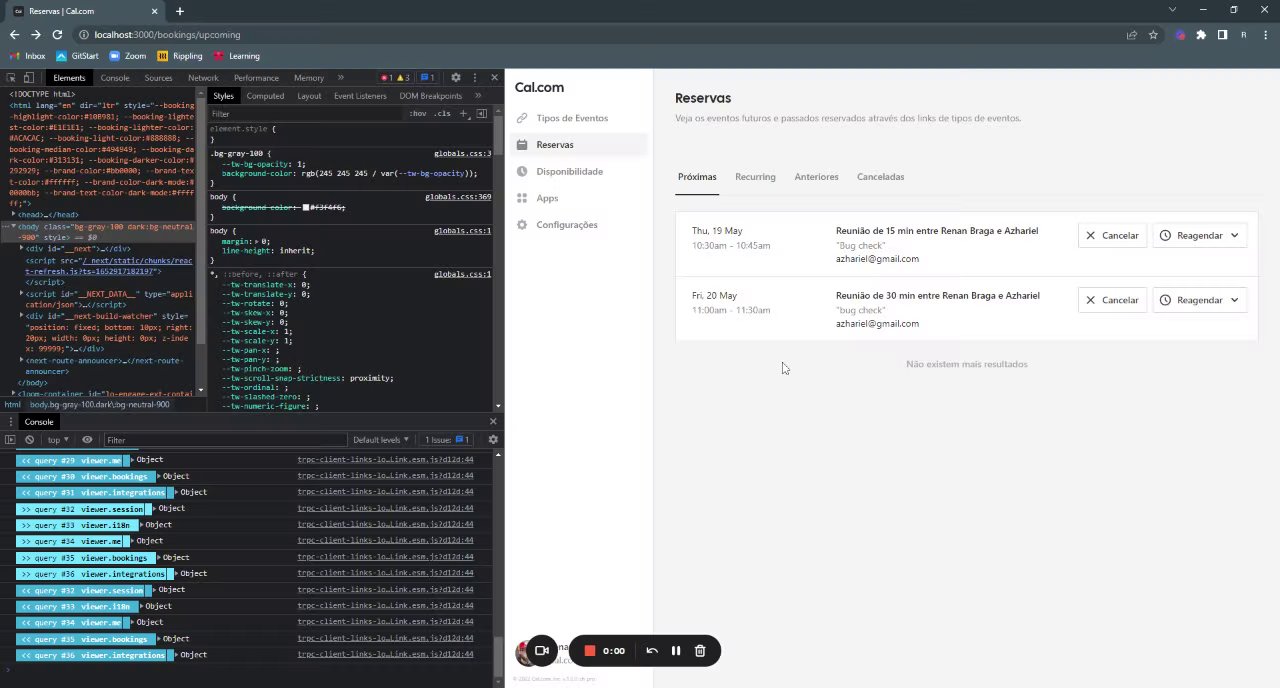This screenshot has height=688, width=1280.
Task: Switch to the Computed styles tab
Action: (265, 96)
